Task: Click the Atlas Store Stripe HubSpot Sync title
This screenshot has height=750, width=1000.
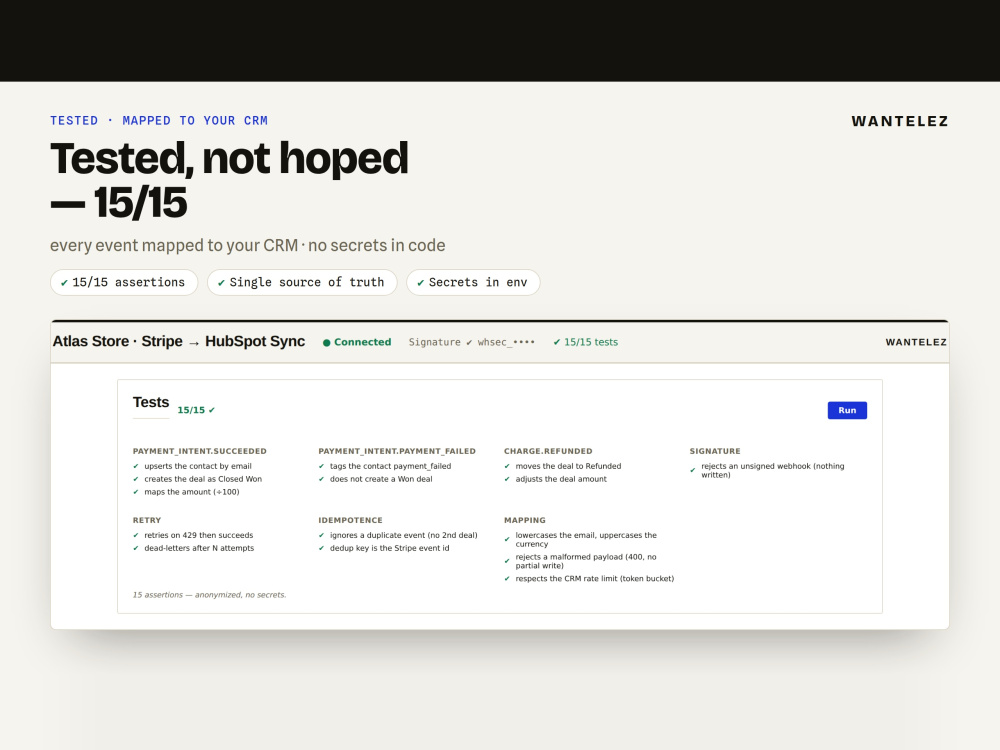Action: 179,341
